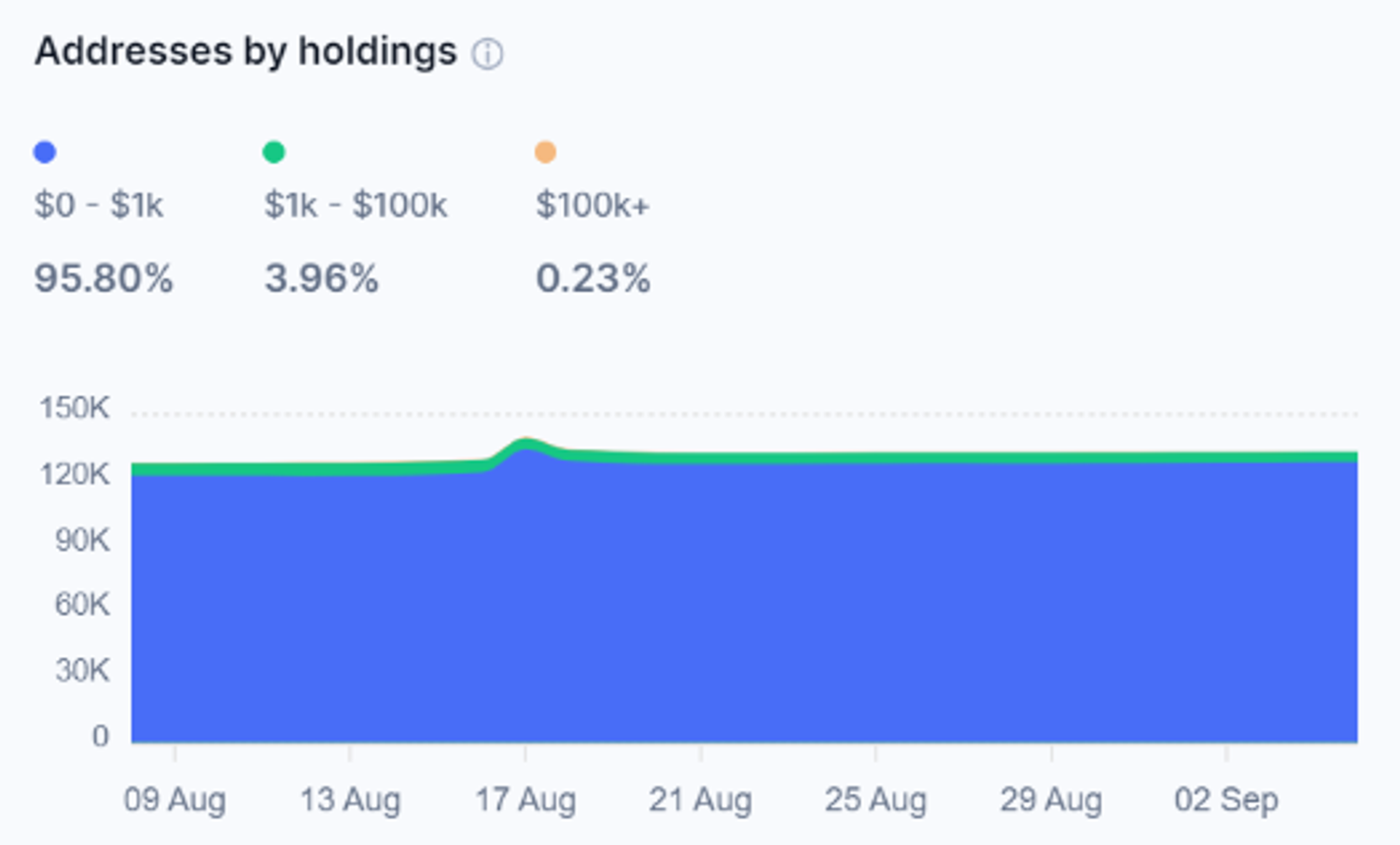
Task: Toggle the $0 - $1k legend label
Action: click(x=99, y=204)
